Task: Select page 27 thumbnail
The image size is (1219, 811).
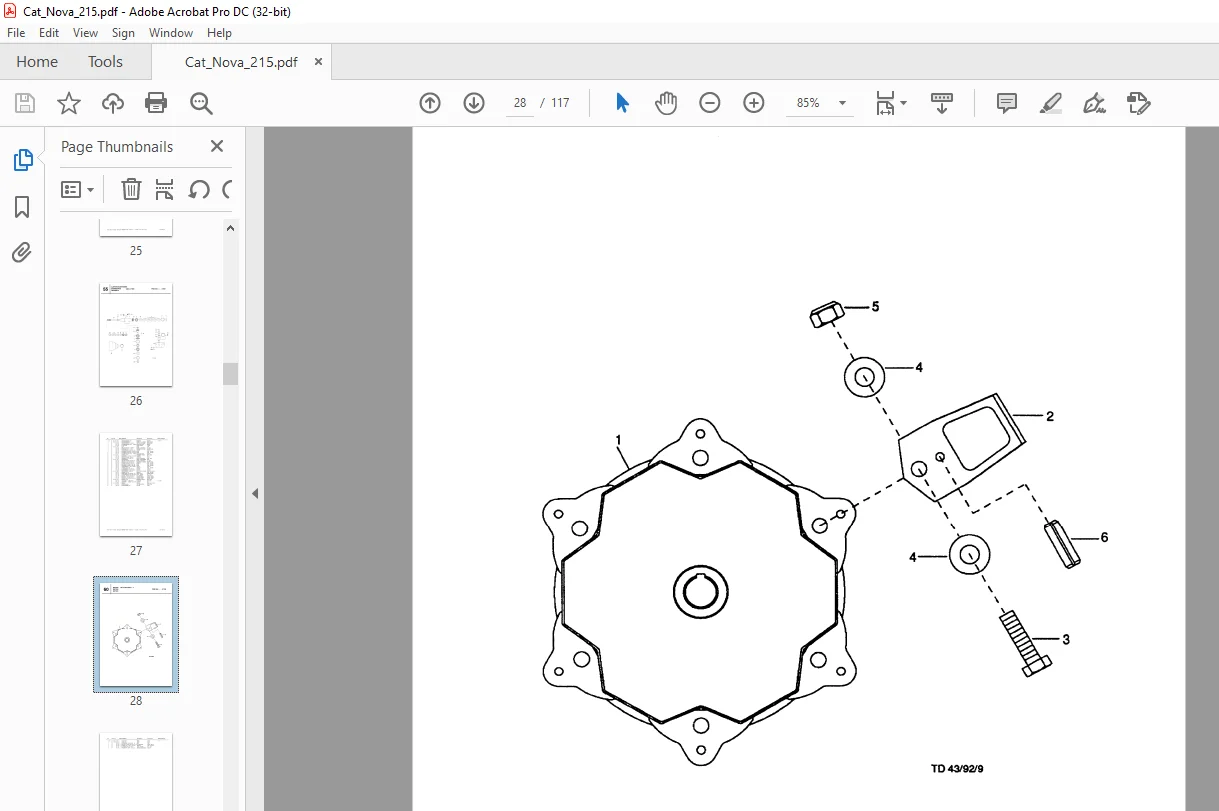Action: coord(136,485)
